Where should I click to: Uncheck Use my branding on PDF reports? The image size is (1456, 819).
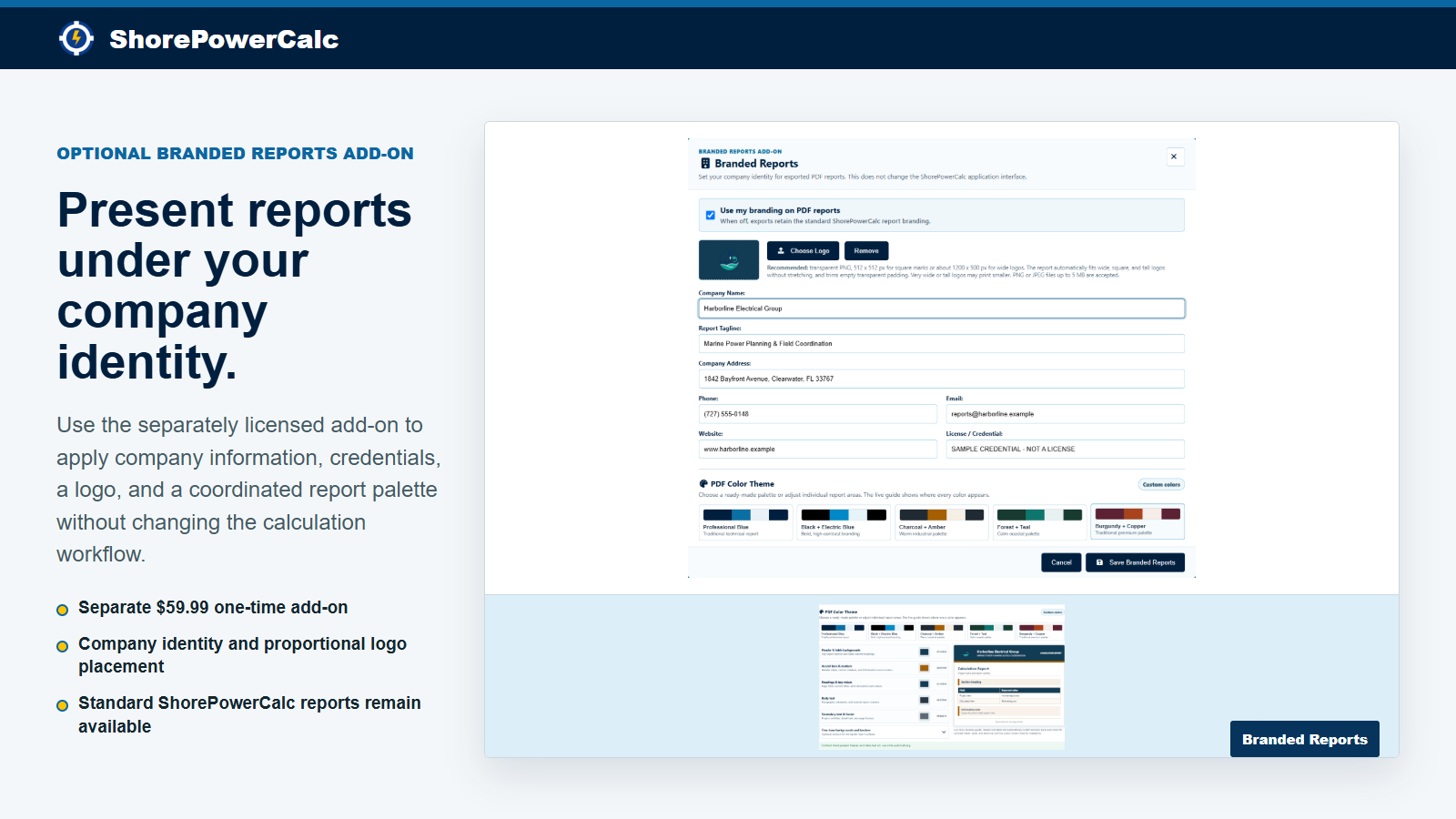711,216
